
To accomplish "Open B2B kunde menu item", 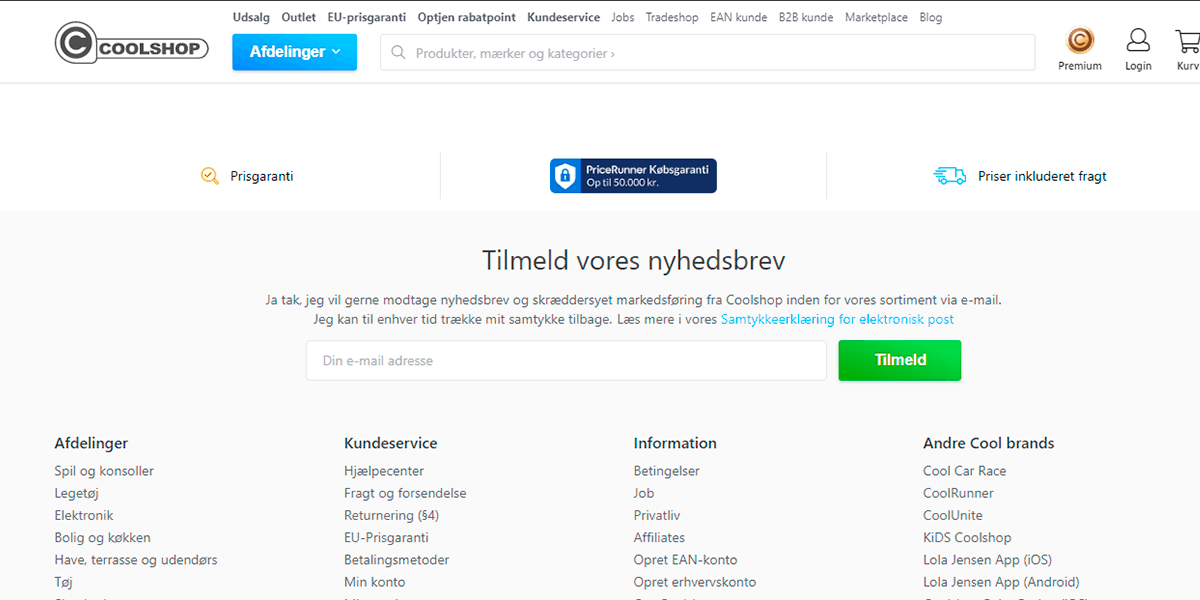I will [806, 17].
